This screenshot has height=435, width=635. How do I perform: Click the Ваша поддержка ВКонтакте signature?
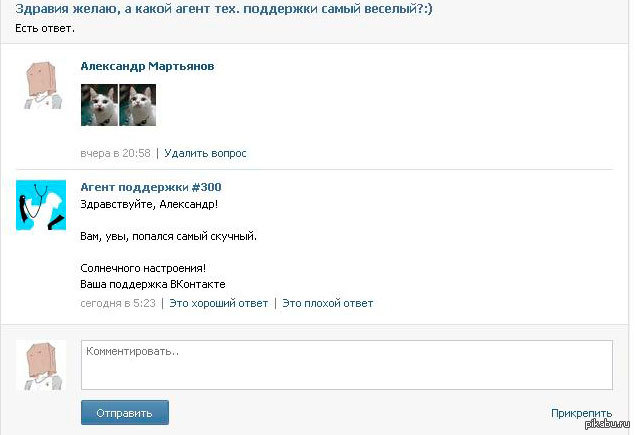[153, 284]
